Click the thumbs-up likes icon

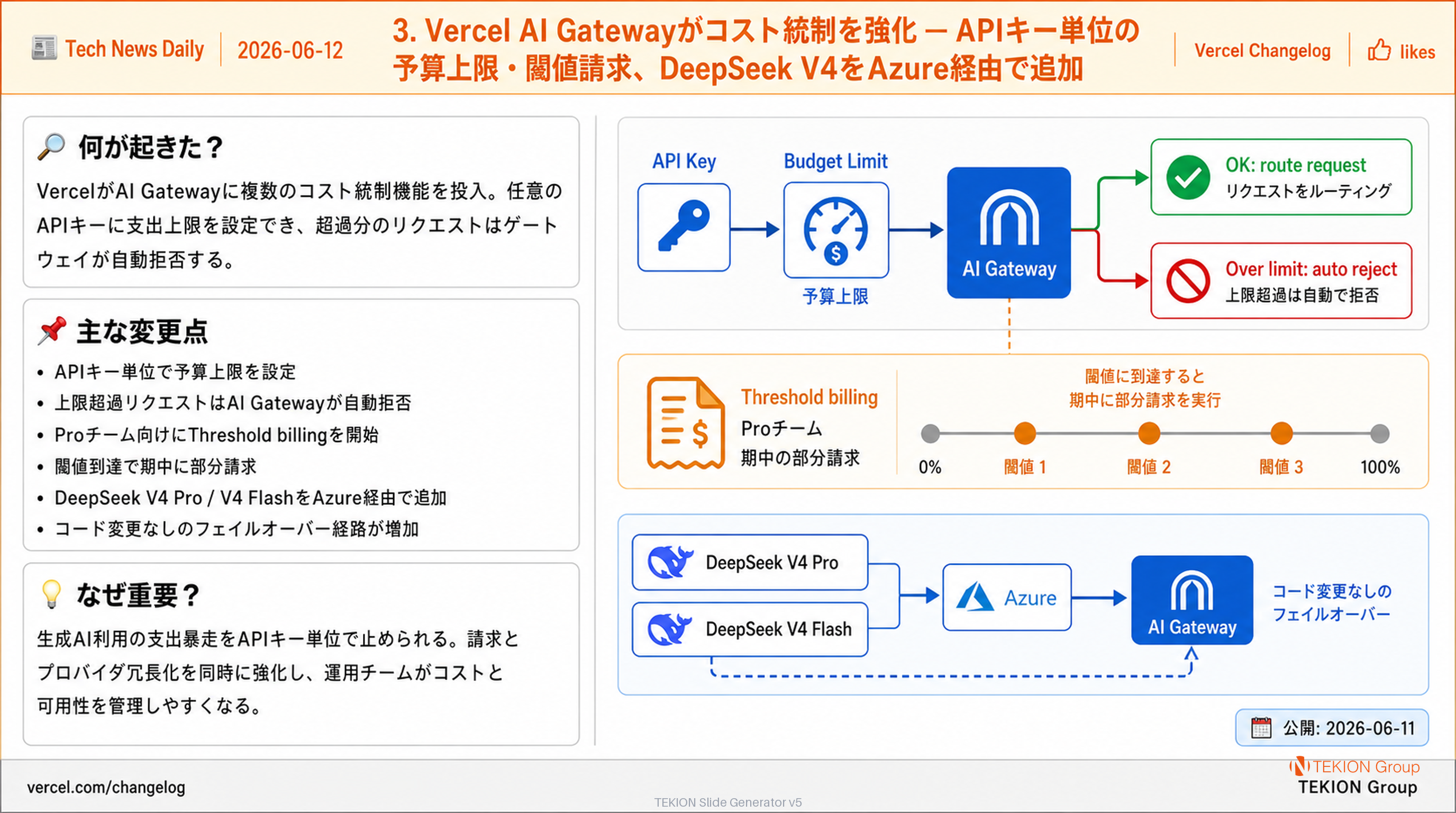point(1379,50)
